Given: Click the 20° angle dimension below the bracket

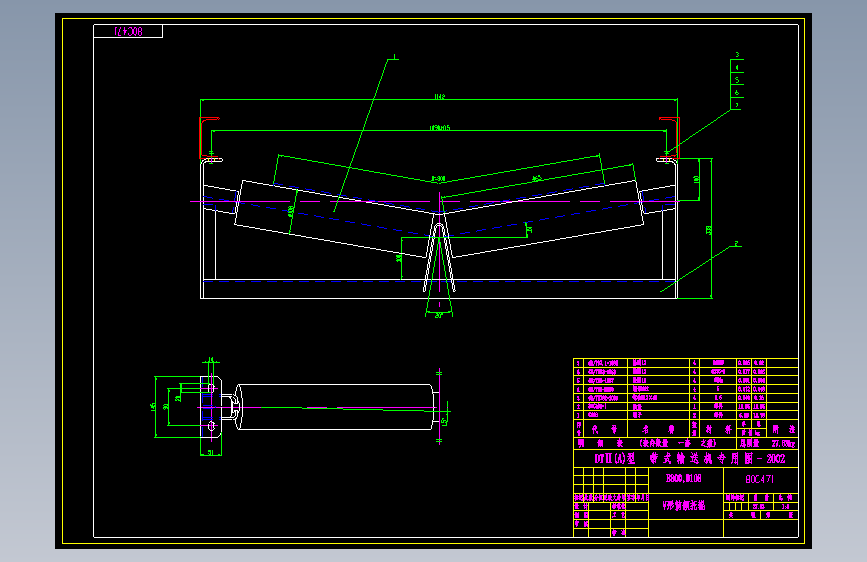Looking at the screenshot, I should [x=438, y=316].
